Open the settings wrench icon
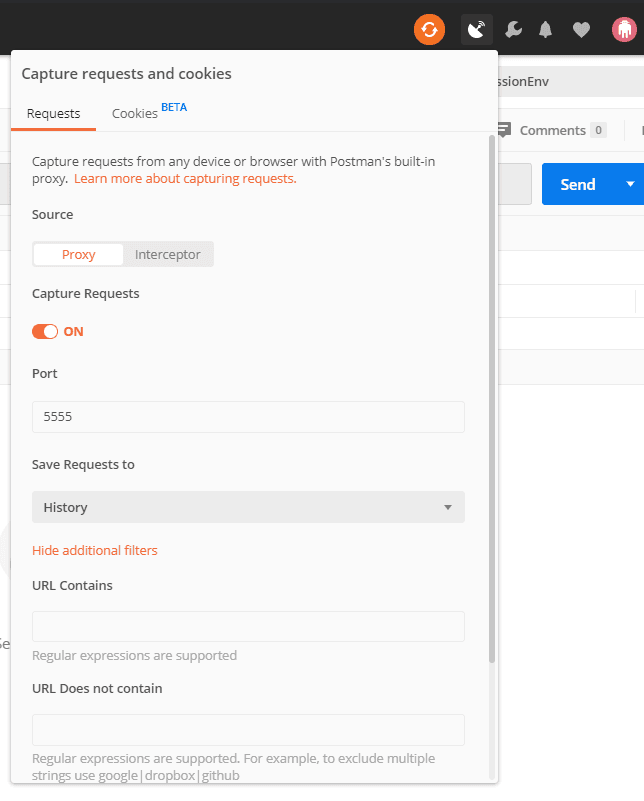 [x=513, y=30]
